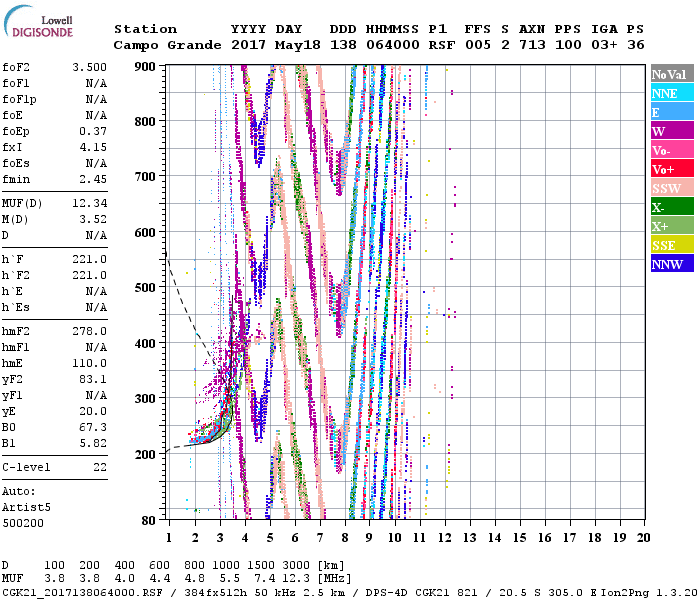This screenshot has width=700, height=600.
Task: Click the hmF2 value 278.0
Action: point(89,331)
